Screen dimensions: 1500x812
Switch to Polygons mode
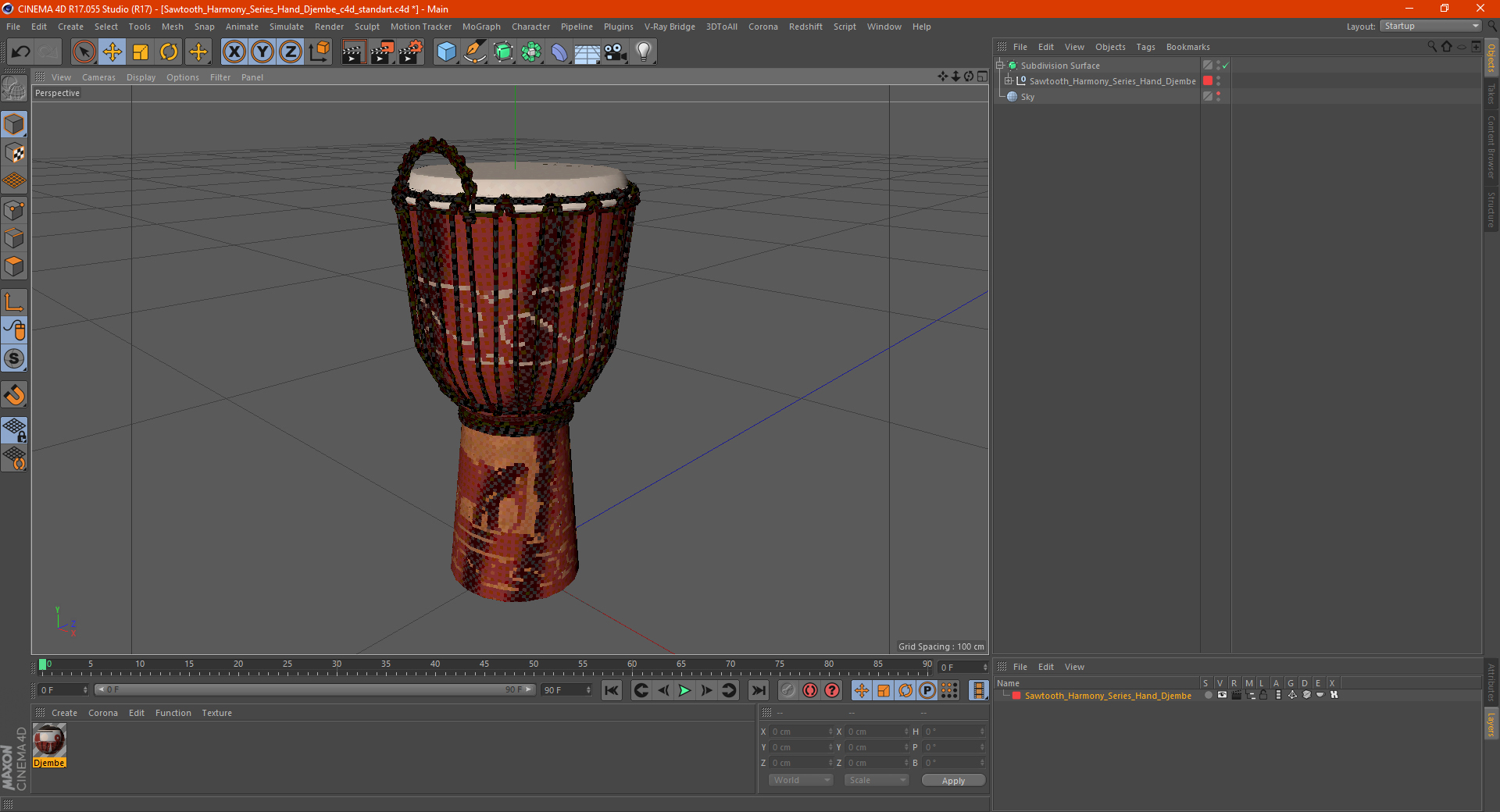14,266
